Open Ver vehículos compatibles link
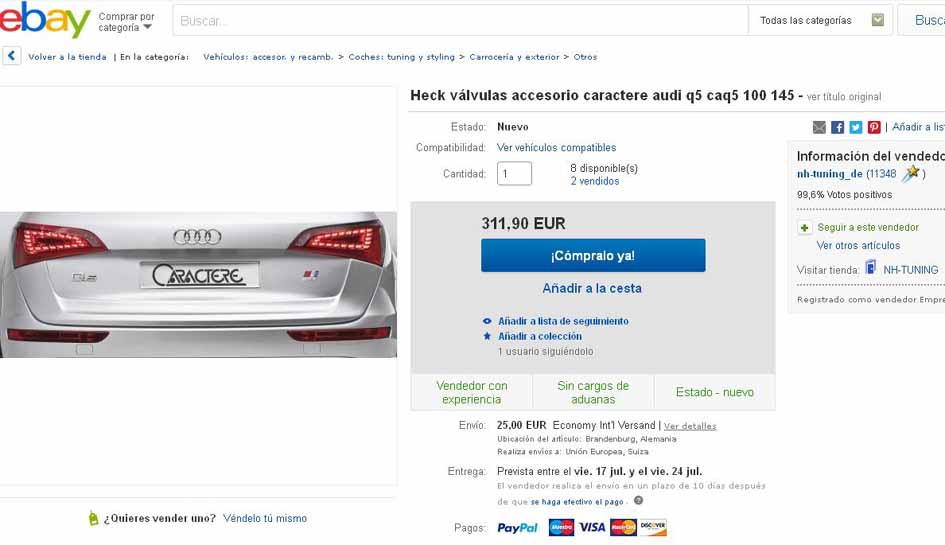 pos(556,148)
